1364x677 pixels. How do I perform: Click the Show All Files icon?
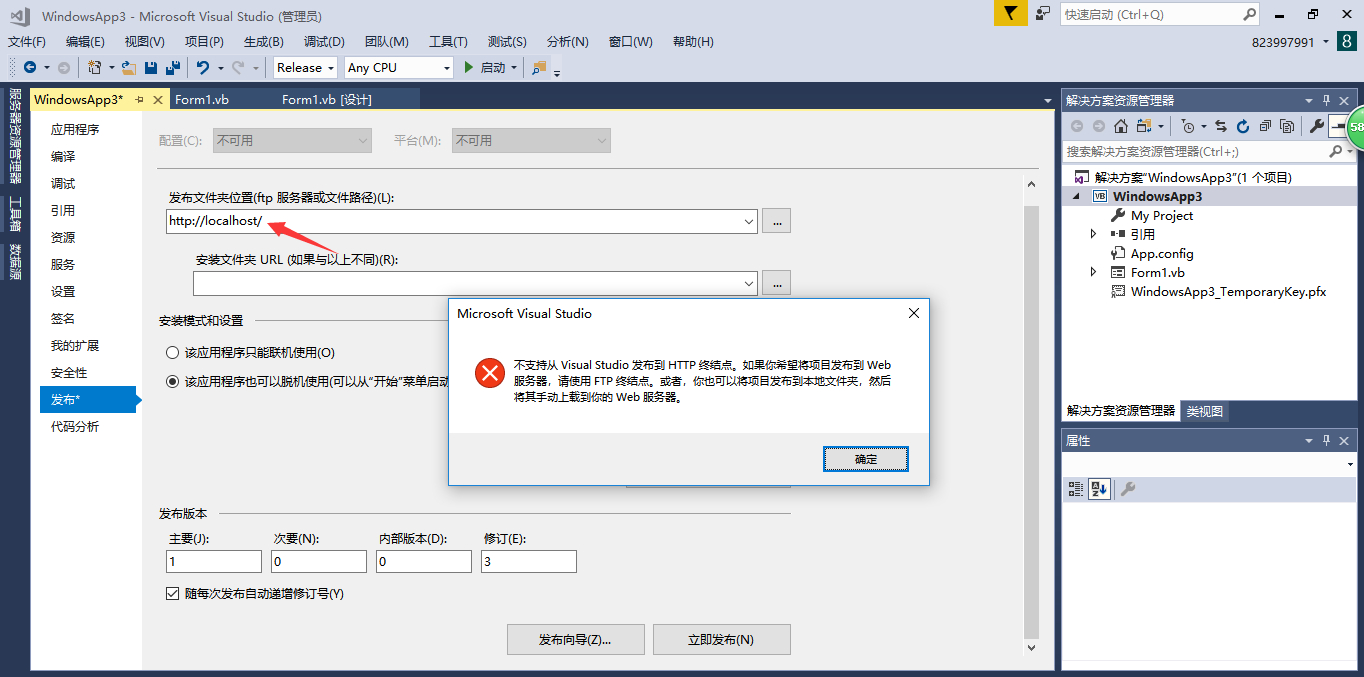click(x=1287, y=126)
